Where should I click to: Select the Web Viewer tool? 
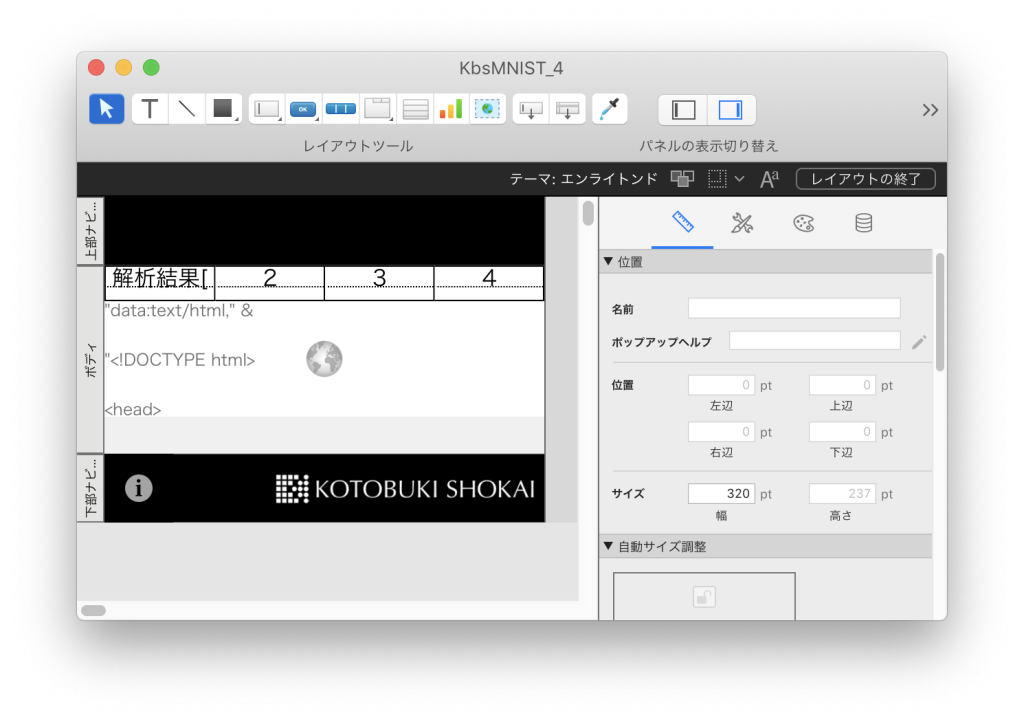click(x=487, y=109)
